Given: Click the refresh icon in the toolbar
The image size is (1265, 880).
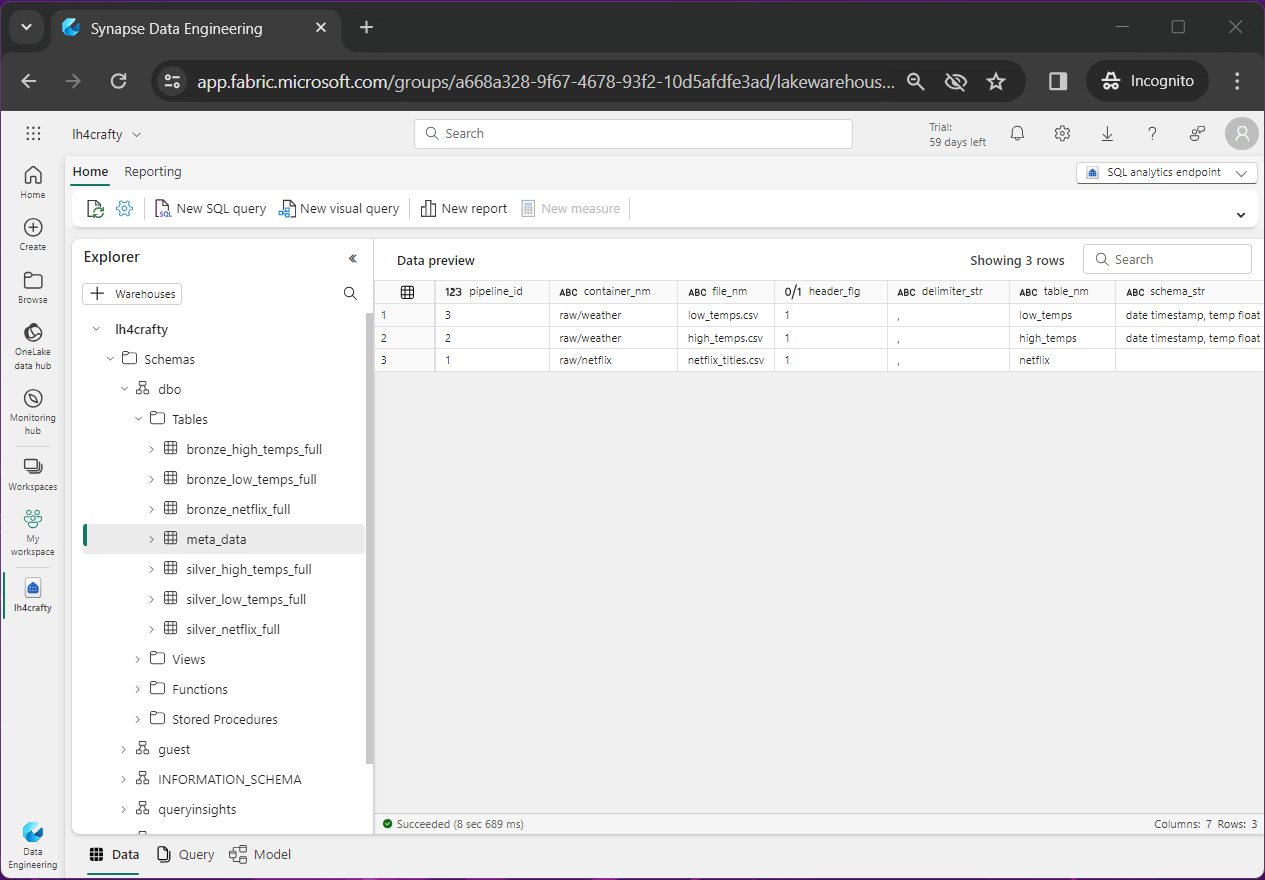Looking at the screenshot, I should [x=95, y=209].
